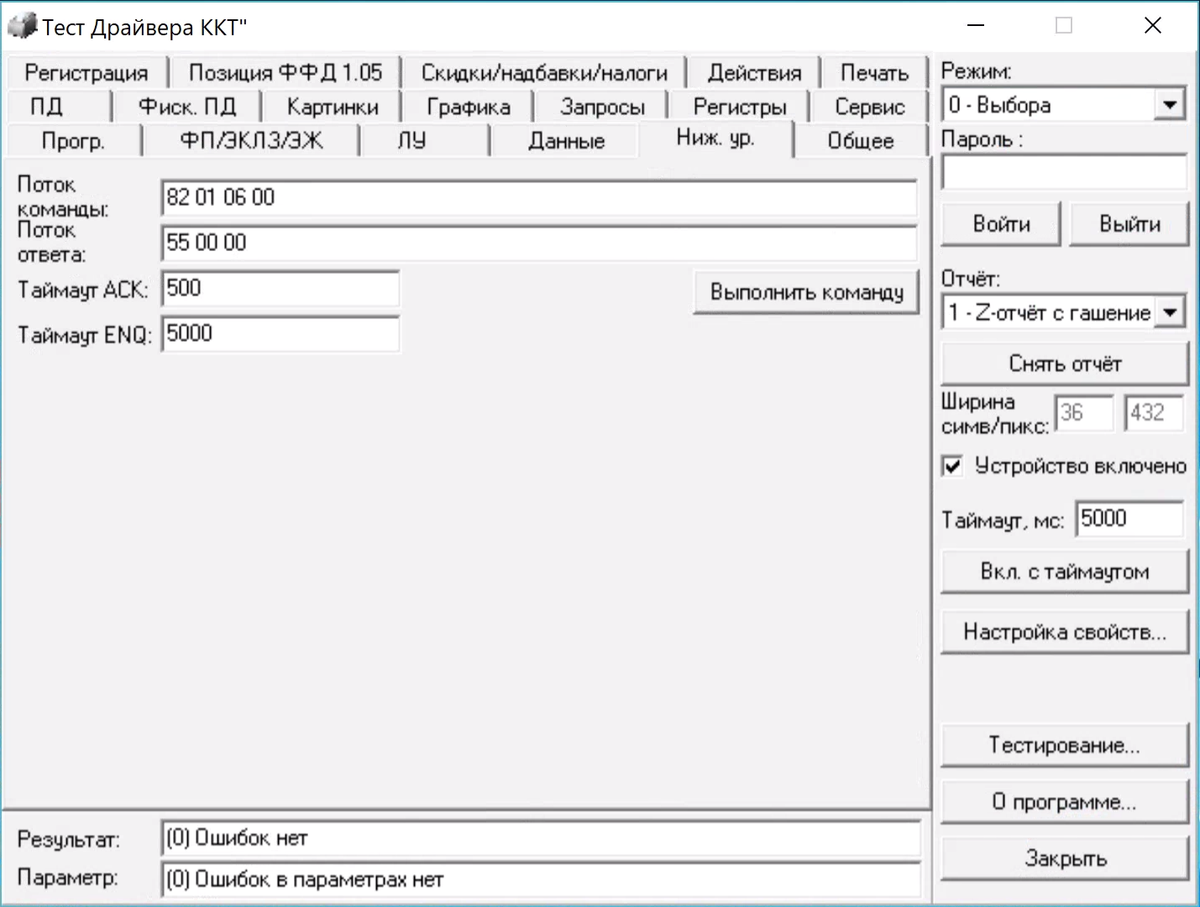
Task: Select the Фиск. ПД tab
Action: [x=187, y=107]
